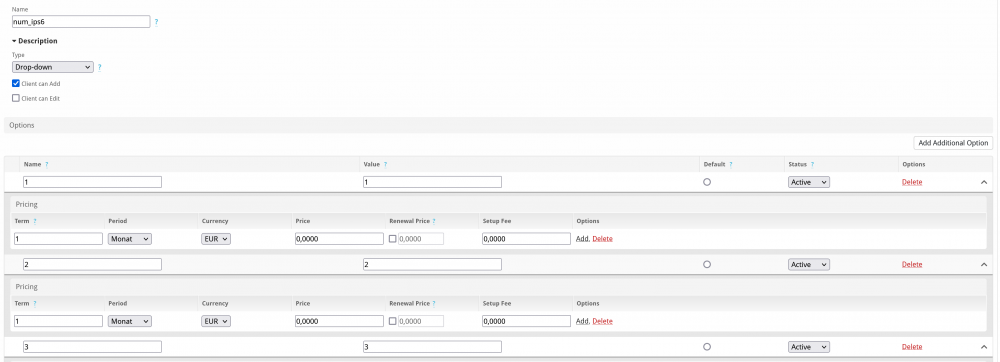Click Renewal Price input for option 2
The image size is (1000, 362).
pos(421,321)
